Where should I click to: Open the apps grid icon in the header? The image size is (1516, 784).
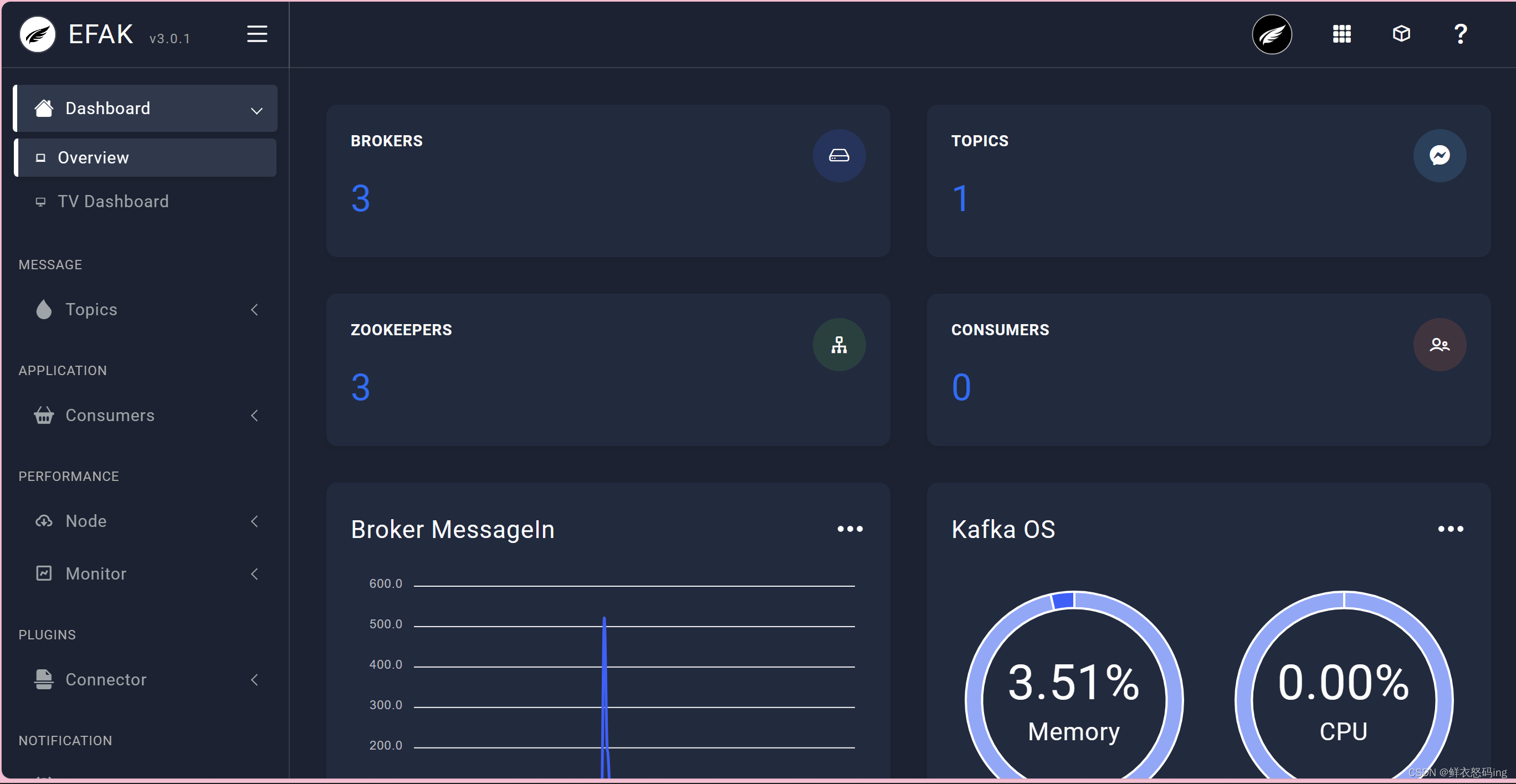tap(1341, 34)
